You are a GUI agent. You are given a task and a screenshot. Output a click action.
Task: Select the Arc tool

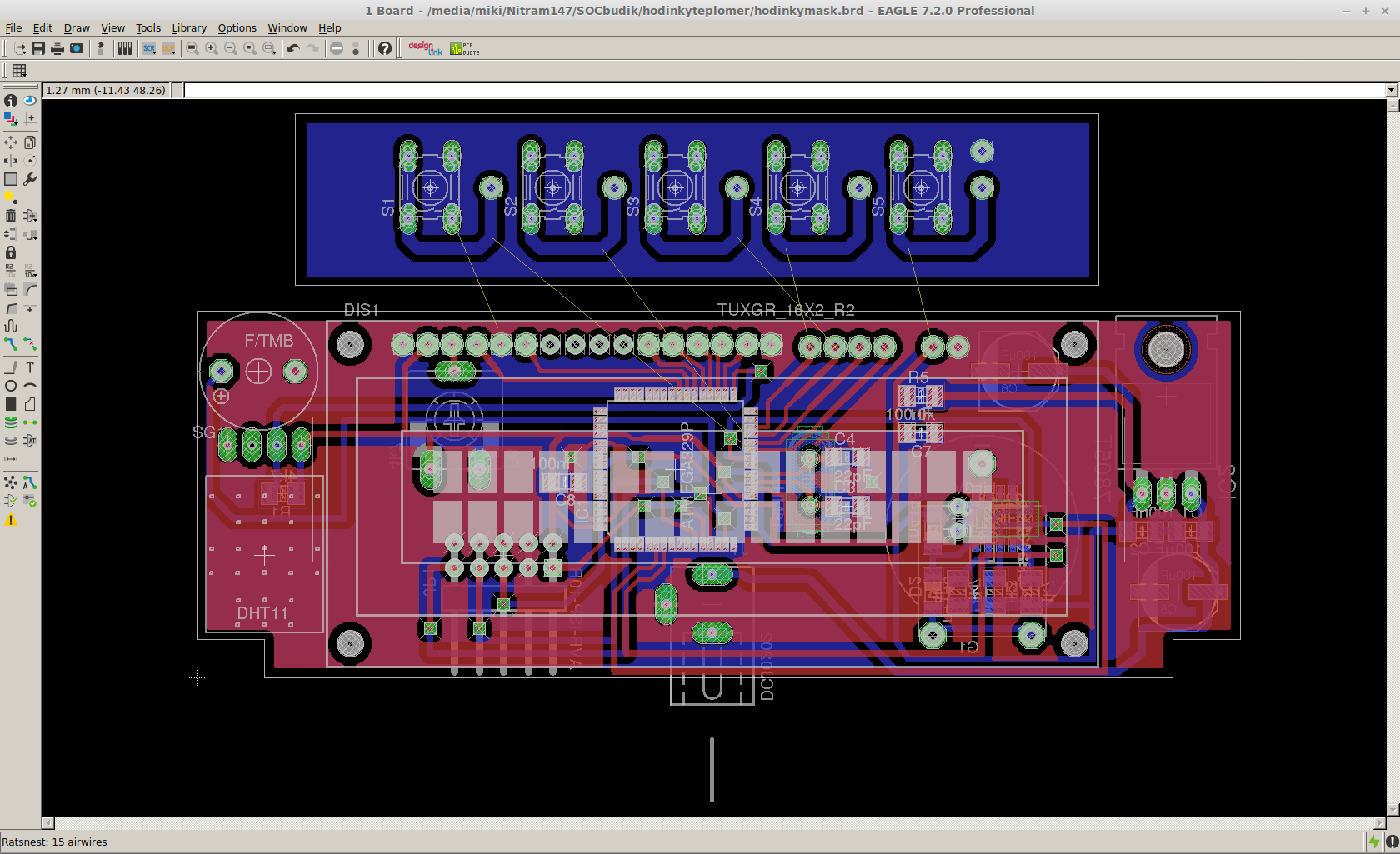click(x=30, y=386)
